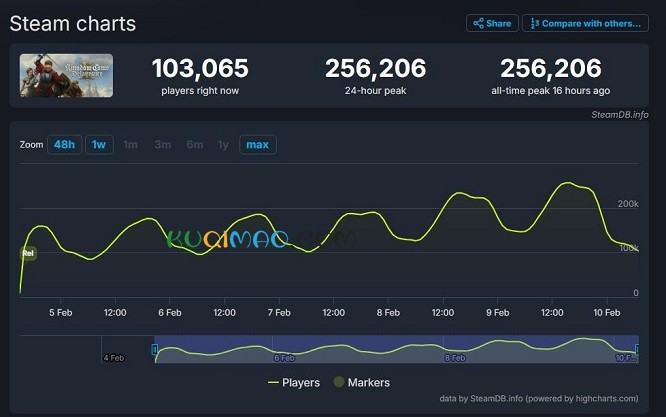
Task: Click the 6 Feb navigator label
Action: click(284, 358)
